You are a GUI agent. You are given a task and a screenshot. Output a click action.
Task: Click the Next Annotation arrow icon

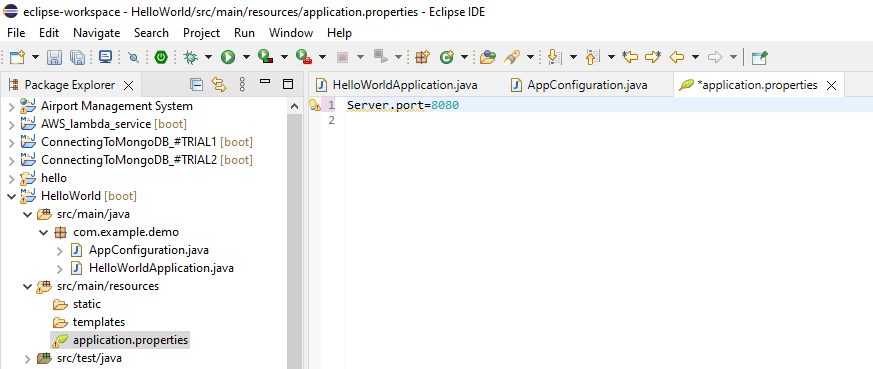pyautogui.click(x=554, y=57)
